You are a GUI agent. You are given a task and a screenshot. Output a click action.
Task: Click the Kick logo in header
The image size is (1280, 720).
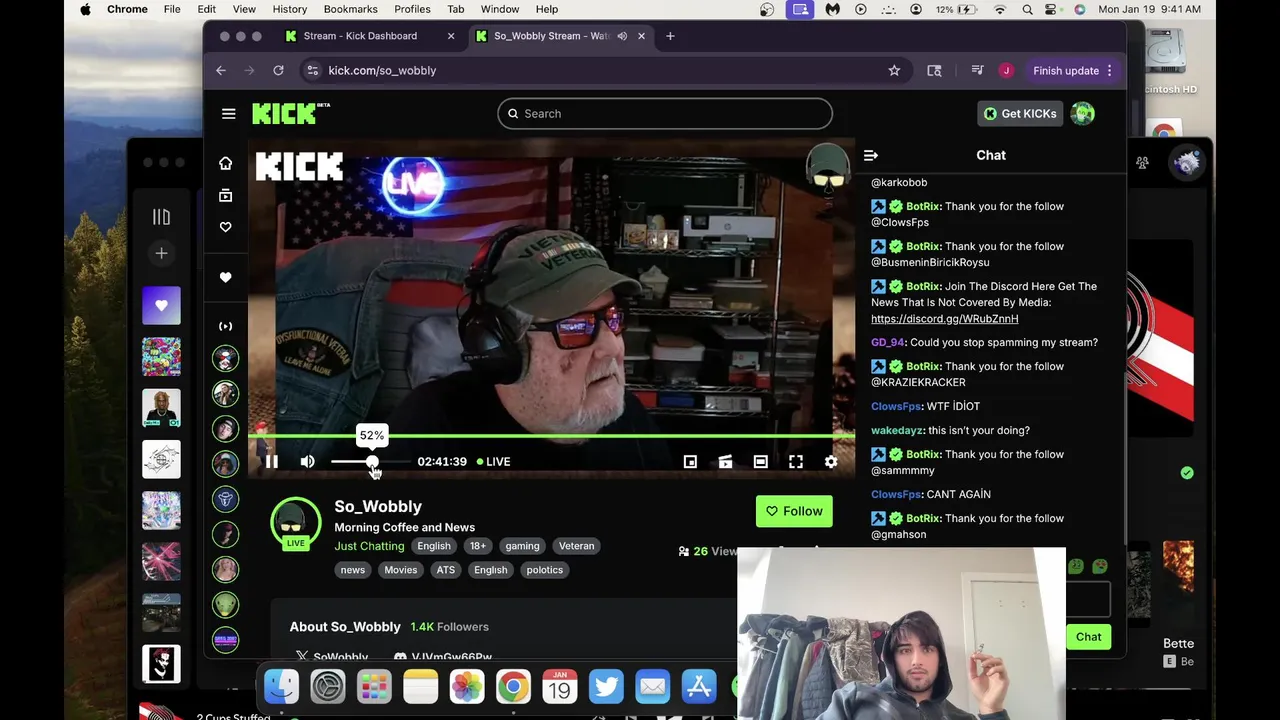[x=291, y=113]
